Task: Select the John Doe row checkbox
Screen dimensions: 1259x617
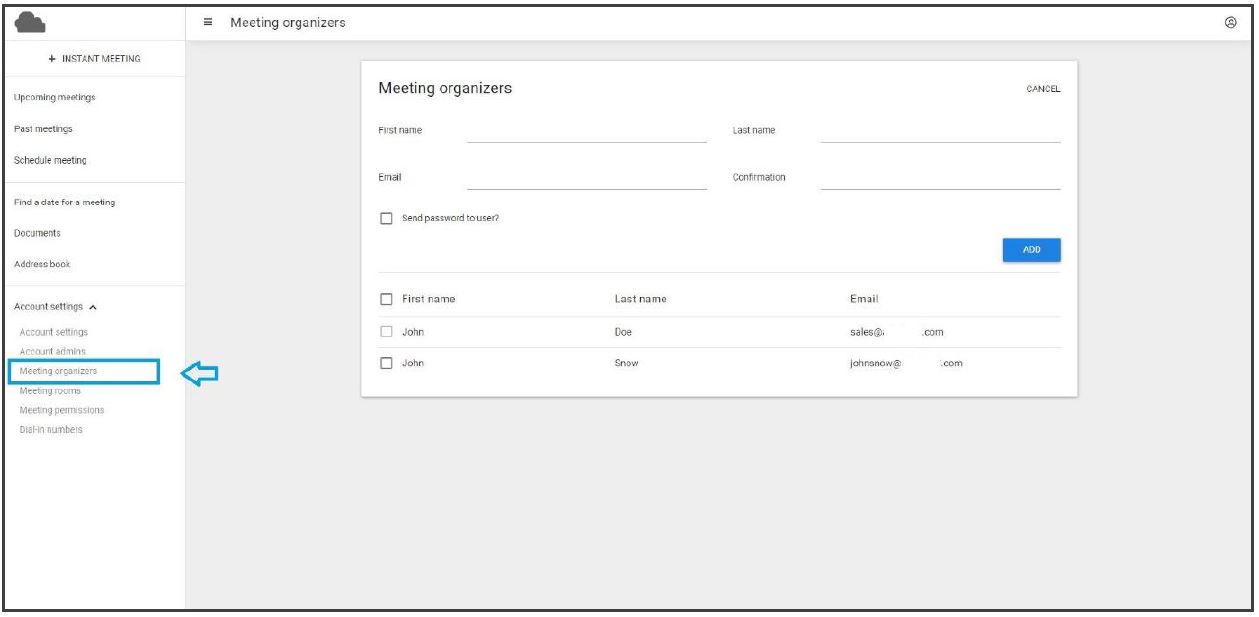Action: point(386,332)
